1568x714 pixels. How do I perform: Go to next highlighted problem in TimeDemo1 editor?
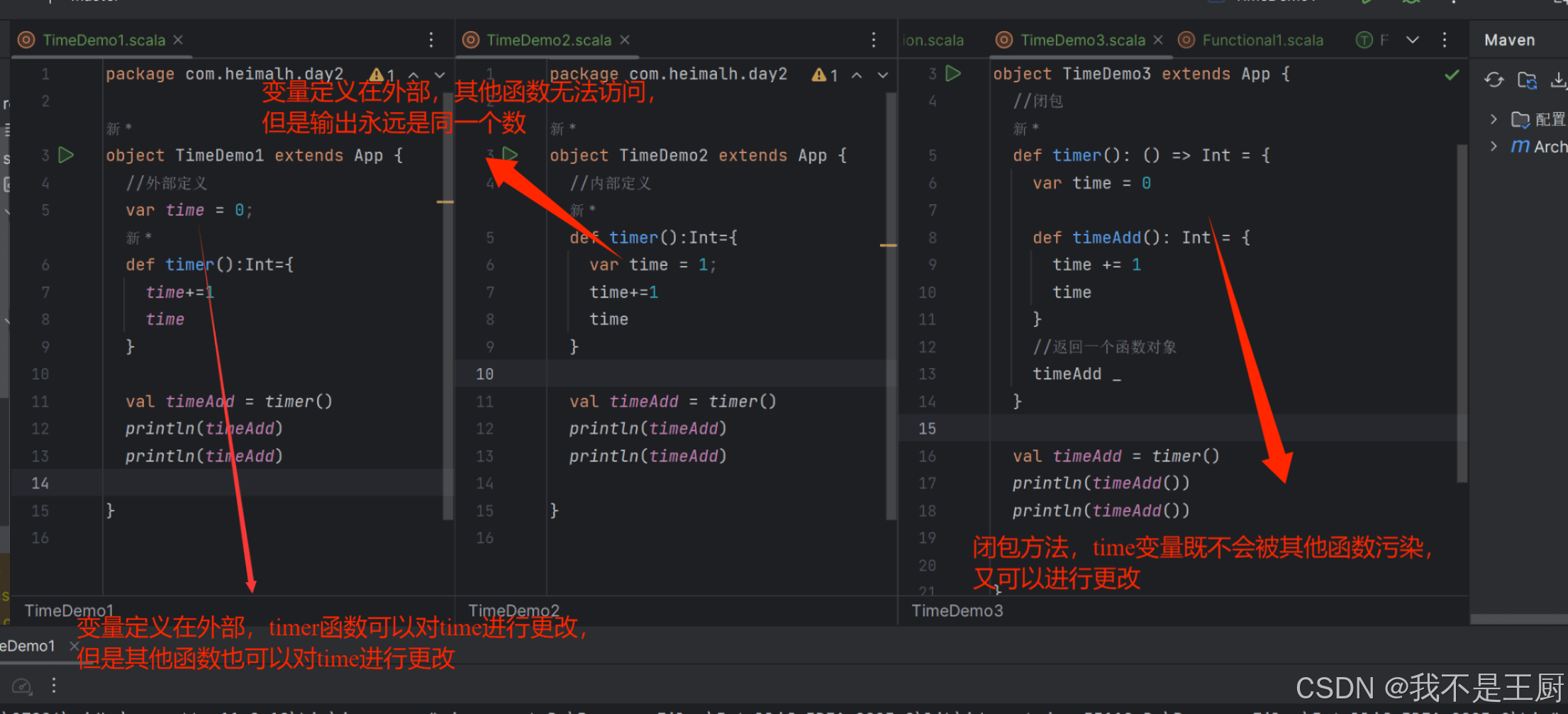click(x=440, y=74)
